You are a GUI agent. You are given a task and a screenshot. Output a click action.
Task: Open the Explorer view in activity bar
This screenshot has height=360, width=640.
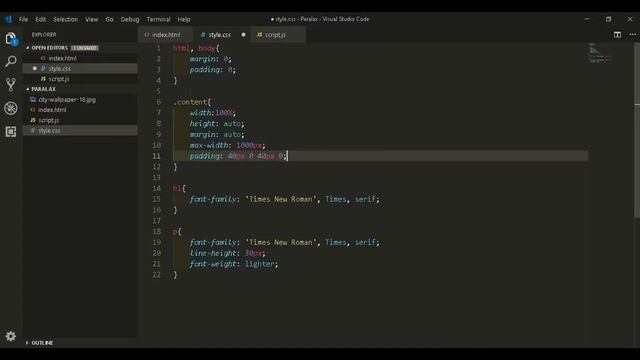[11, 39]
